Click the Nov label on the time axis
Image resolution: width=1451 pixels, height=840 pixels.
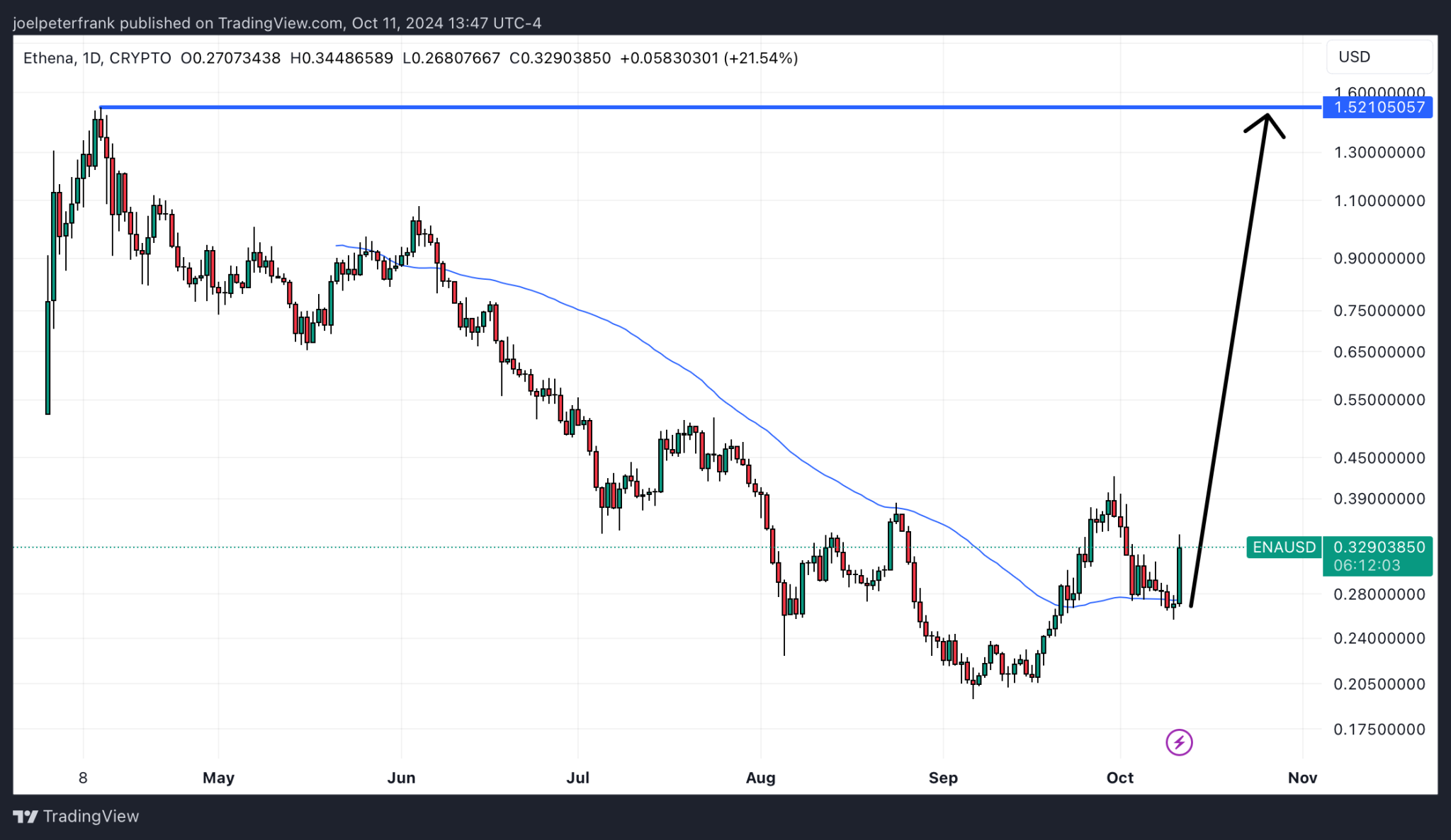pos(1302,778)
